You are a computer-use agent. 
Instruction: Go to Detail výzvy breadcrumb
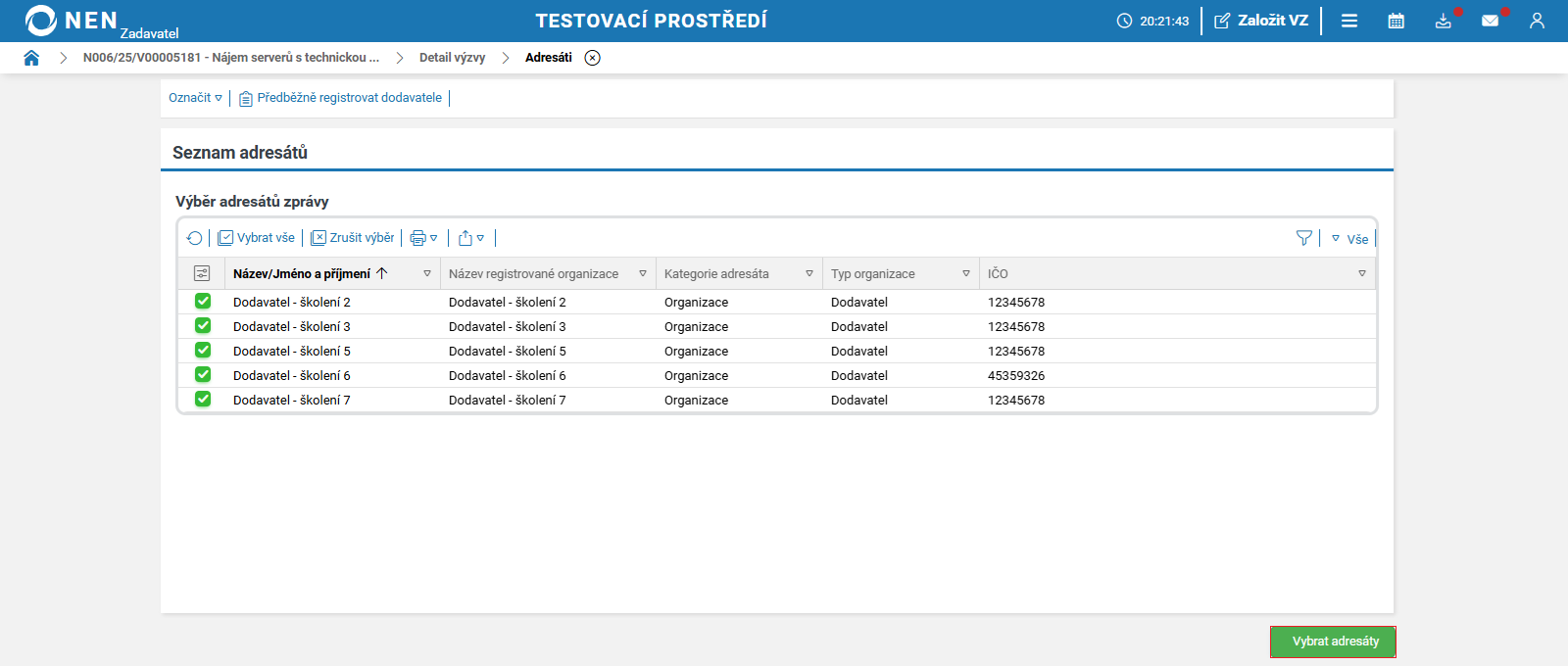452,58
